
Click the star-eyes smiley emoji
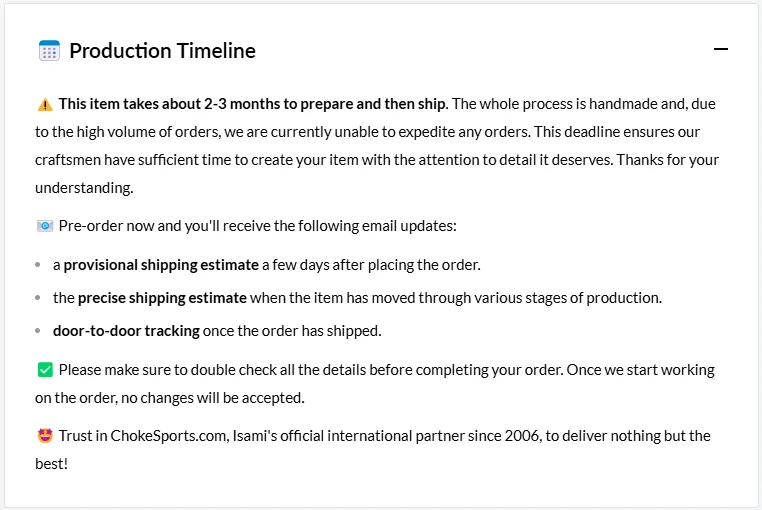[x=45, y=436]
